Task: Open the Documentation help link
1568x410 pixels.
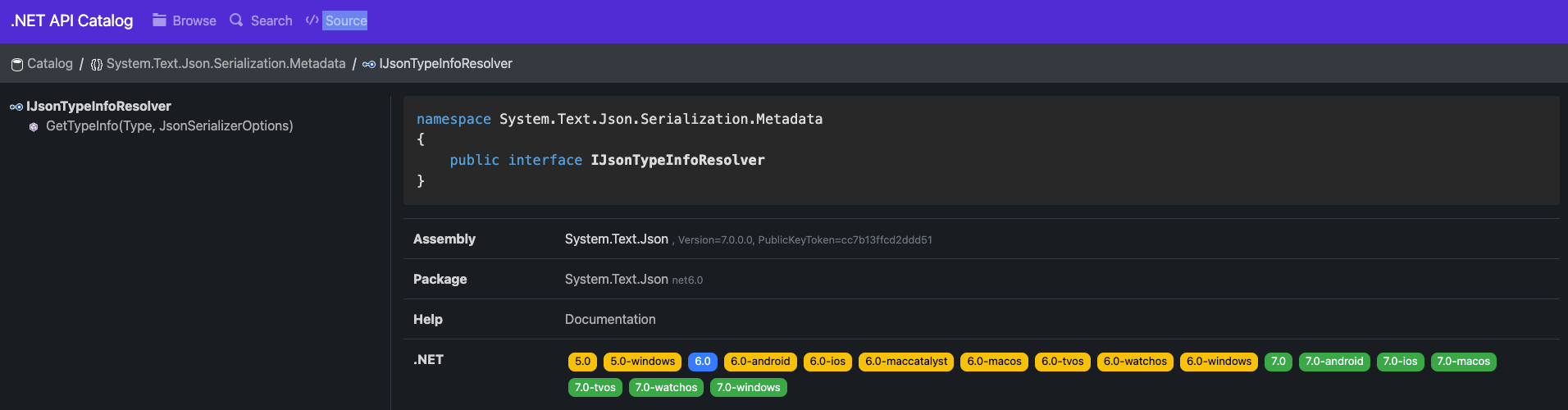Action: tap(610, 319)
